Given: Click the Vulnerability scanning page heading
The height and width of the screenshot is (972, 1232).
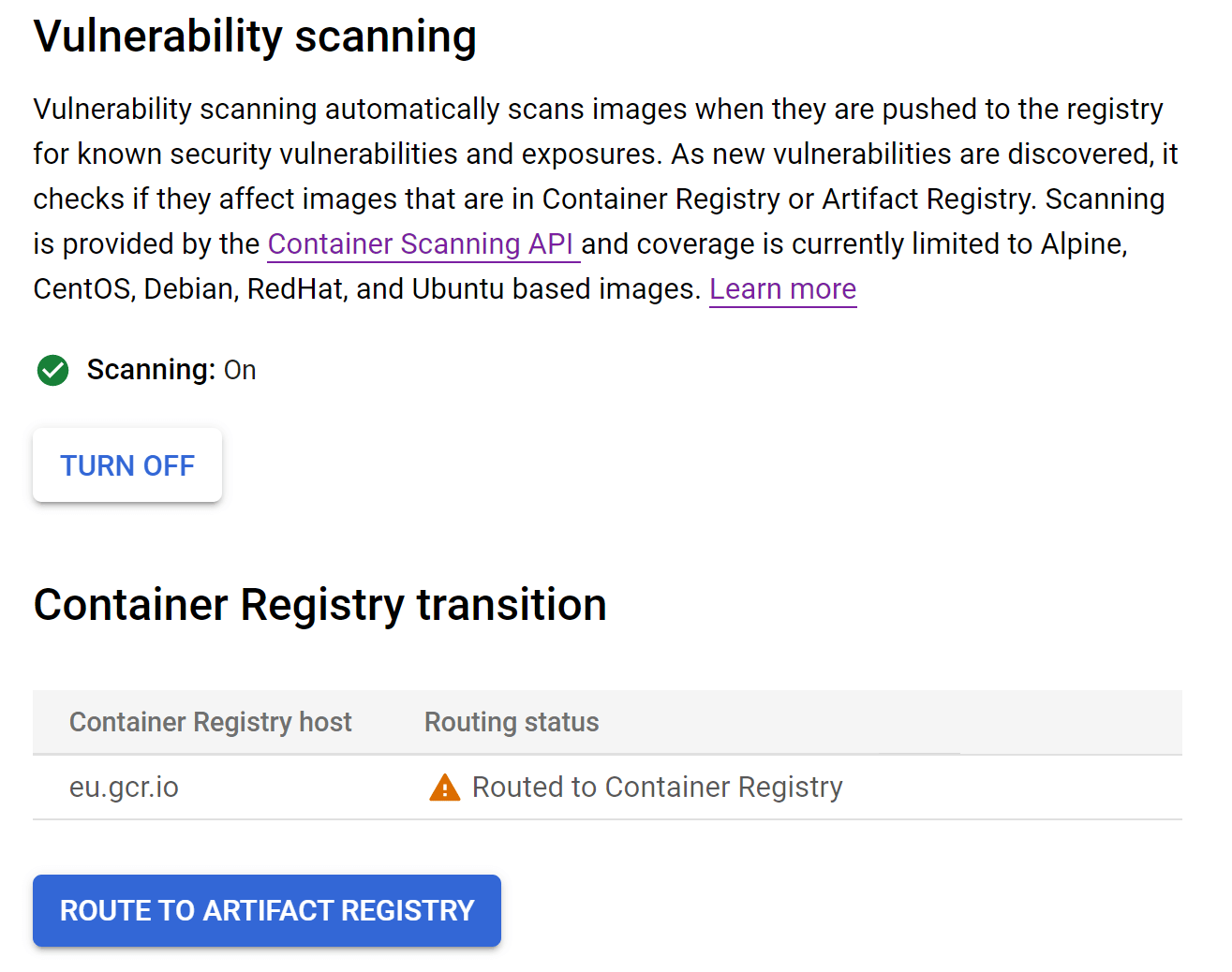Looking at the screenshot, I should click(x=255, y=36).
